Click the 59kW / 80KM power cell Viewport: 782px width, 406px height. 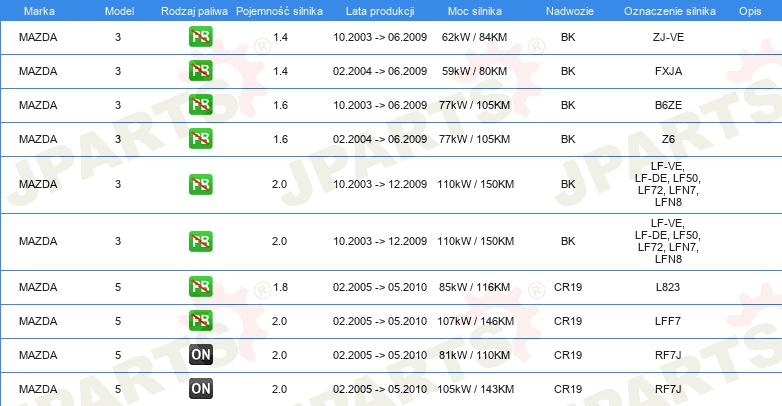[x=474, y=71]
